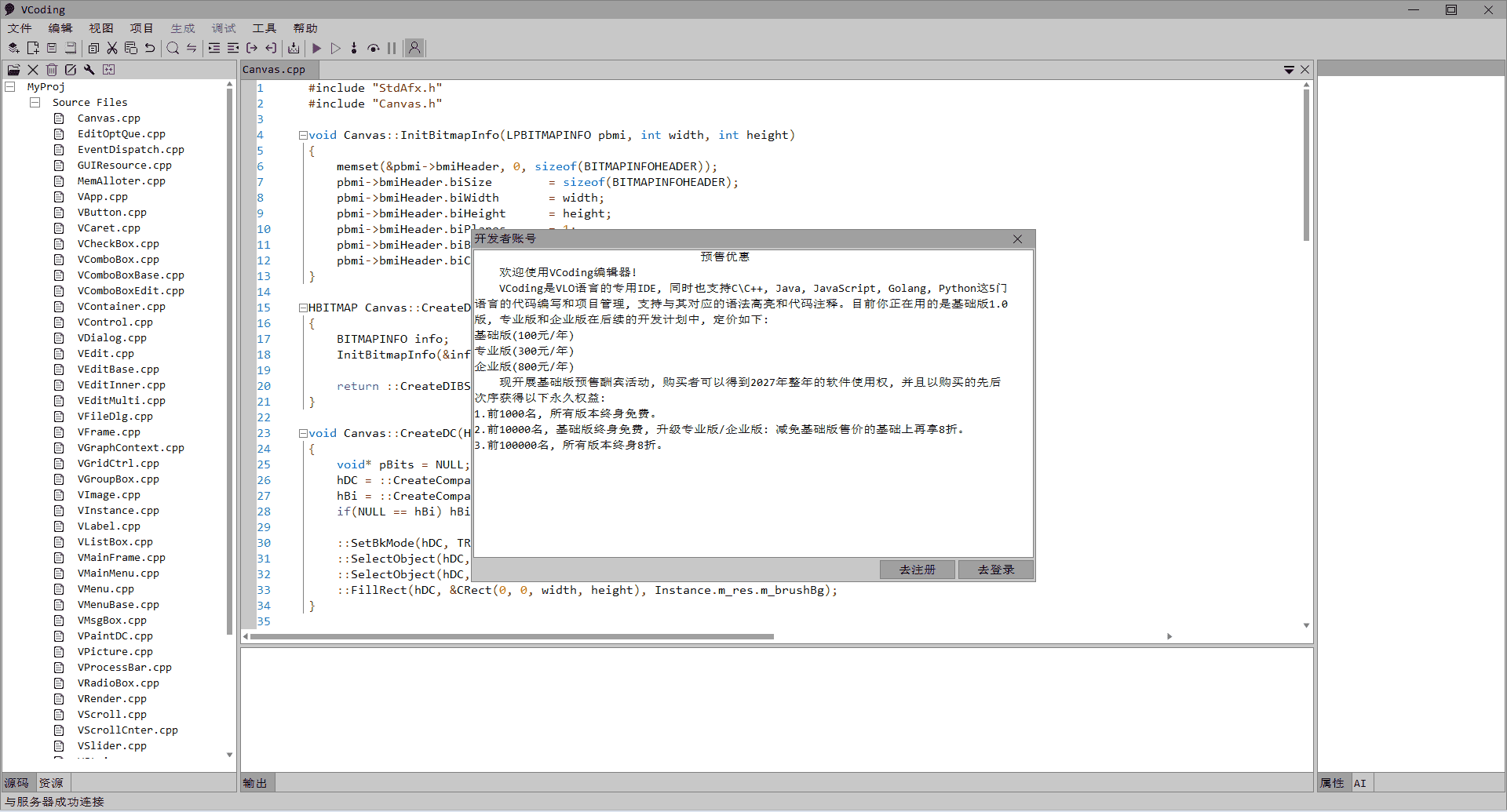Run without debugging using outline play icon

pyautogui.click(x=336, y=48)
